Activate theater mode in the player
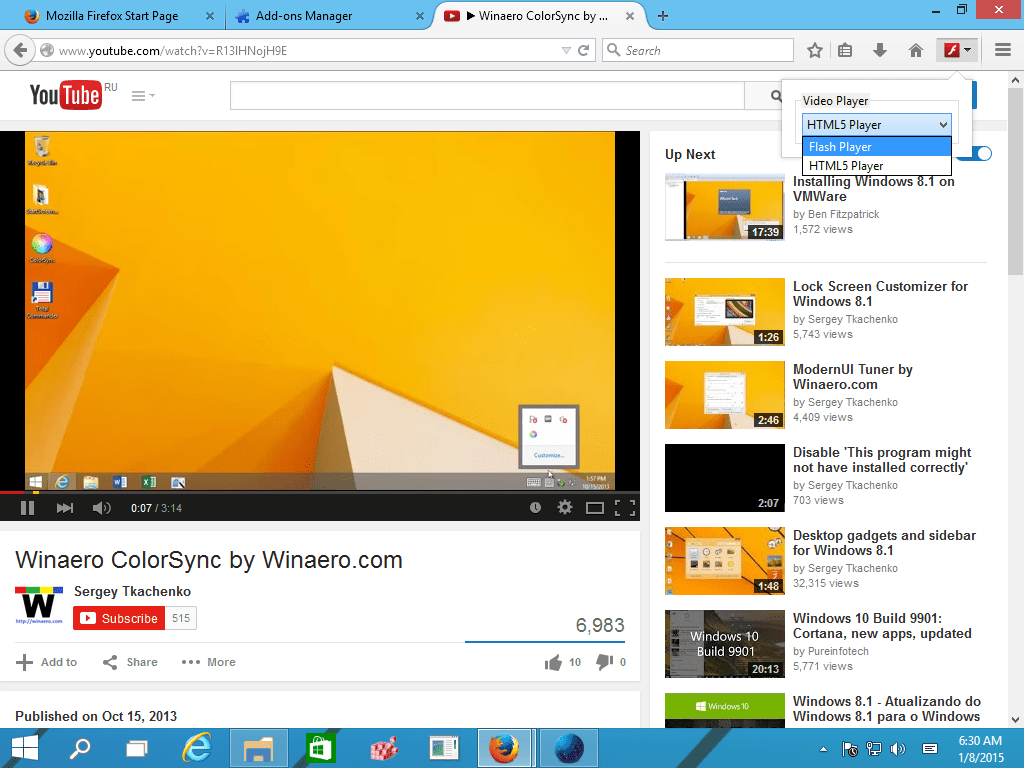 point(595,507)
